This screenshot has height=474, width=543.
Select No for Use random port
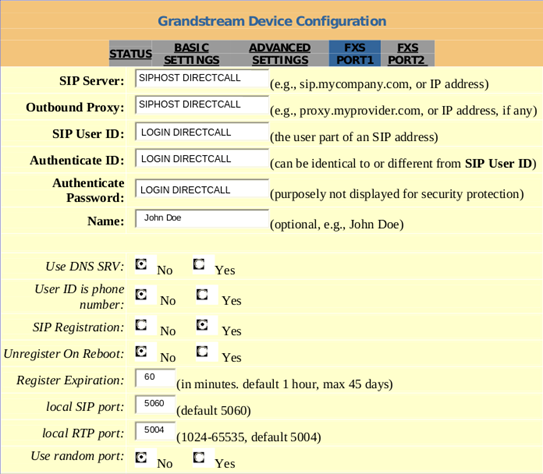(141, 457)
